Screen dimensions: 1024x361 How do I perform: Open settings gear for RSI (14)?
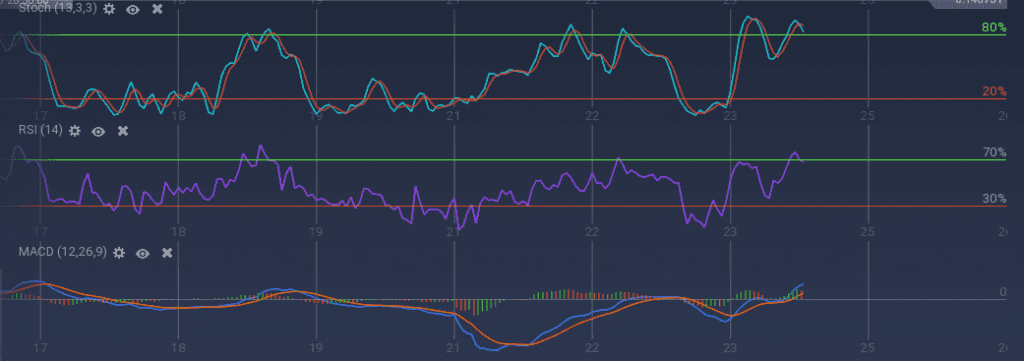point(74,131)
